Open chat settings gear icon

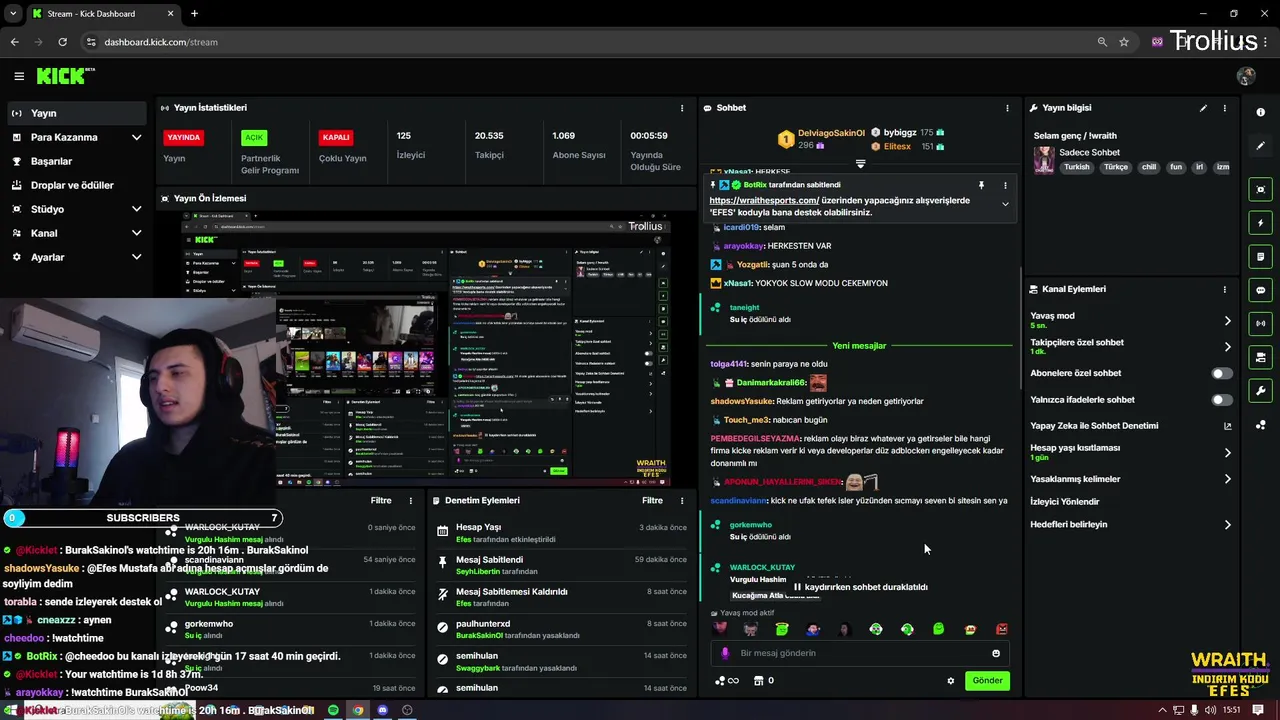(x=951, y=681)
